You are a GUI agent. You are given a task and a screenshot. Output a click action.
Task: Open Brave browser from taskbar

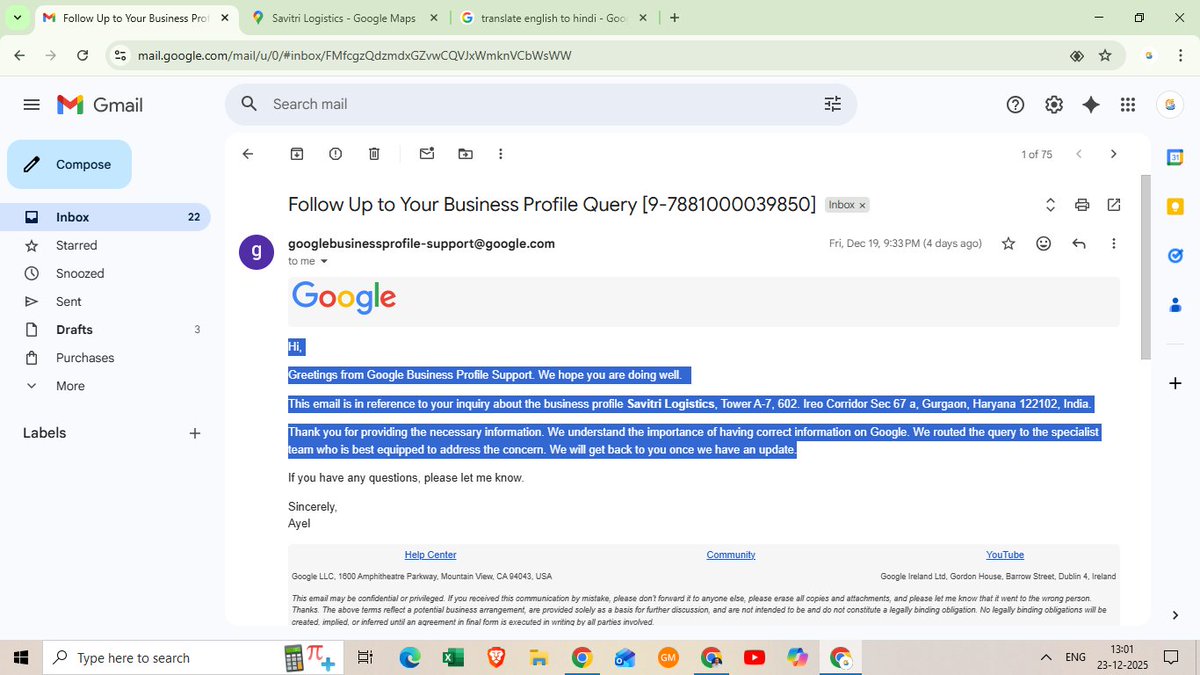496,657
